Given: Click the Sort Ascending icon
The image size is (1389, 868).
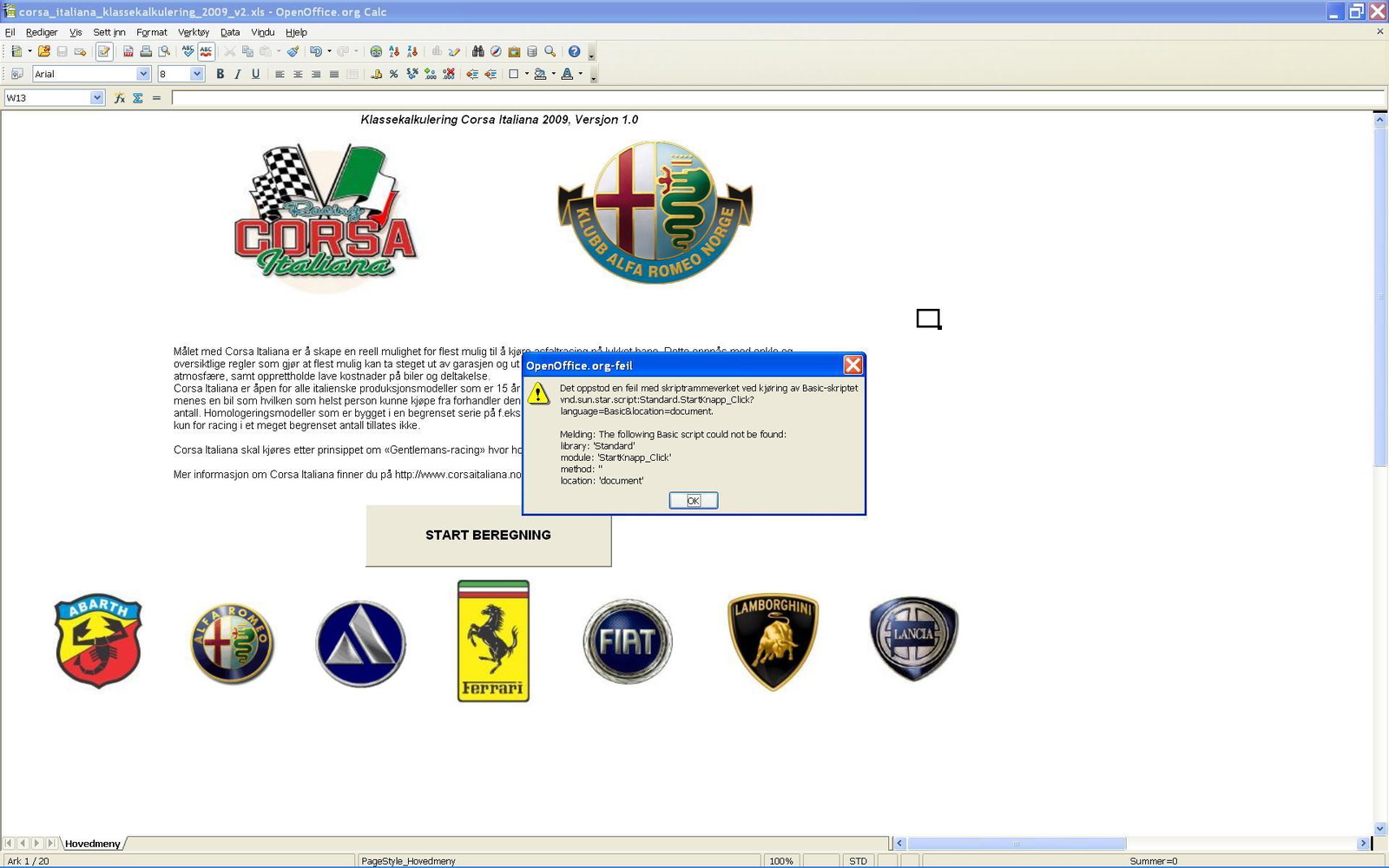Looking at the screenshot, I should tap(394, 52).
